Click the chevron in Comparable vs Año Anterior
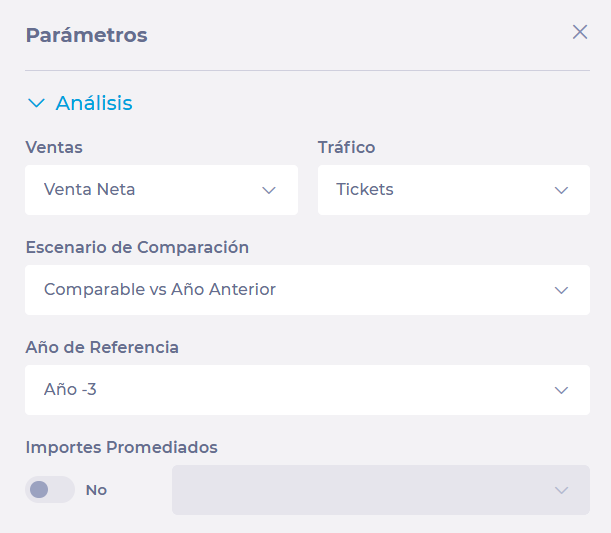 point(562,290)
